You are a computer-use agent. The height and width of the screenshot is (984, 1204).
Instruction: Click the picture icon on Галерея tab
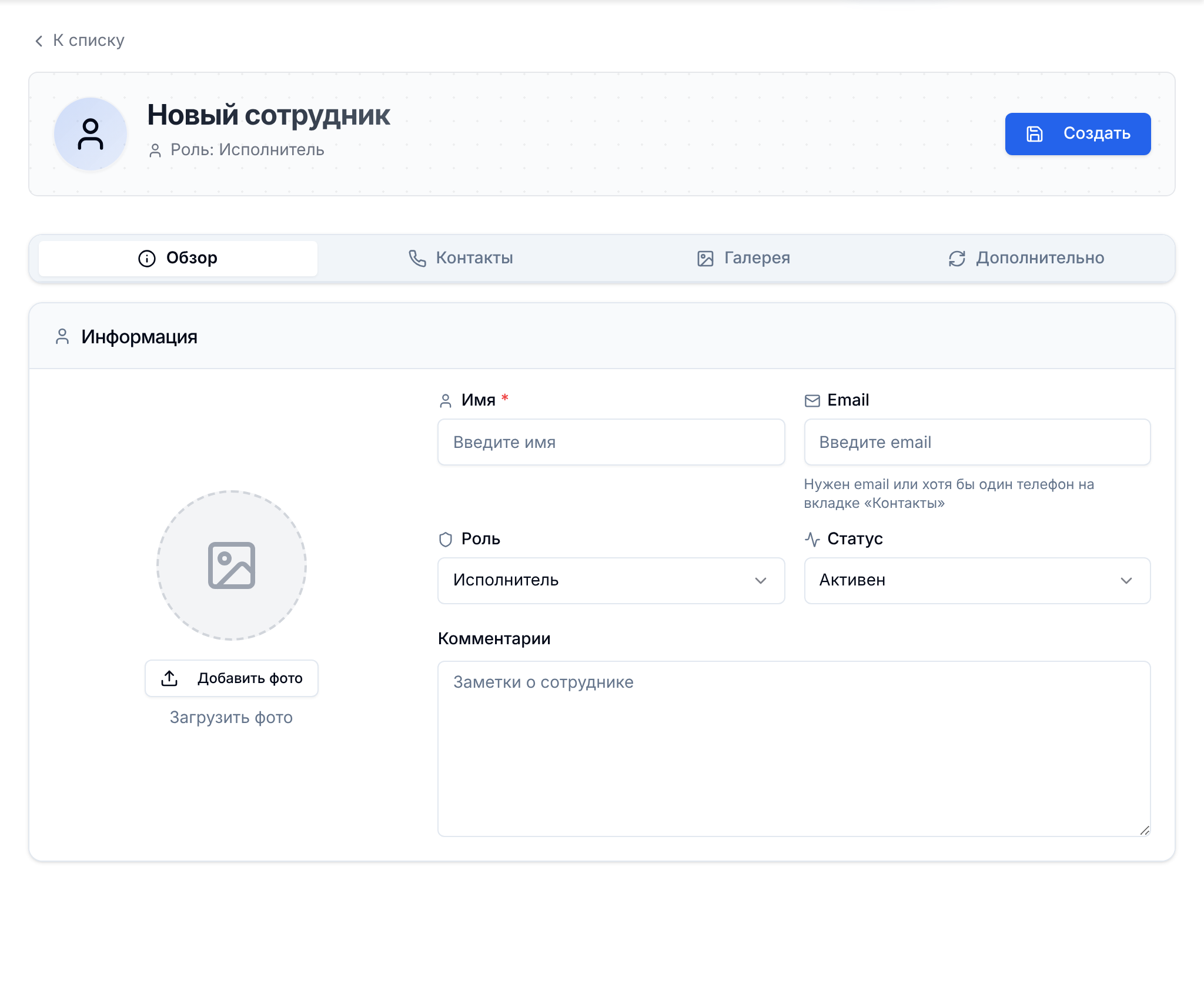pos(705,259)
